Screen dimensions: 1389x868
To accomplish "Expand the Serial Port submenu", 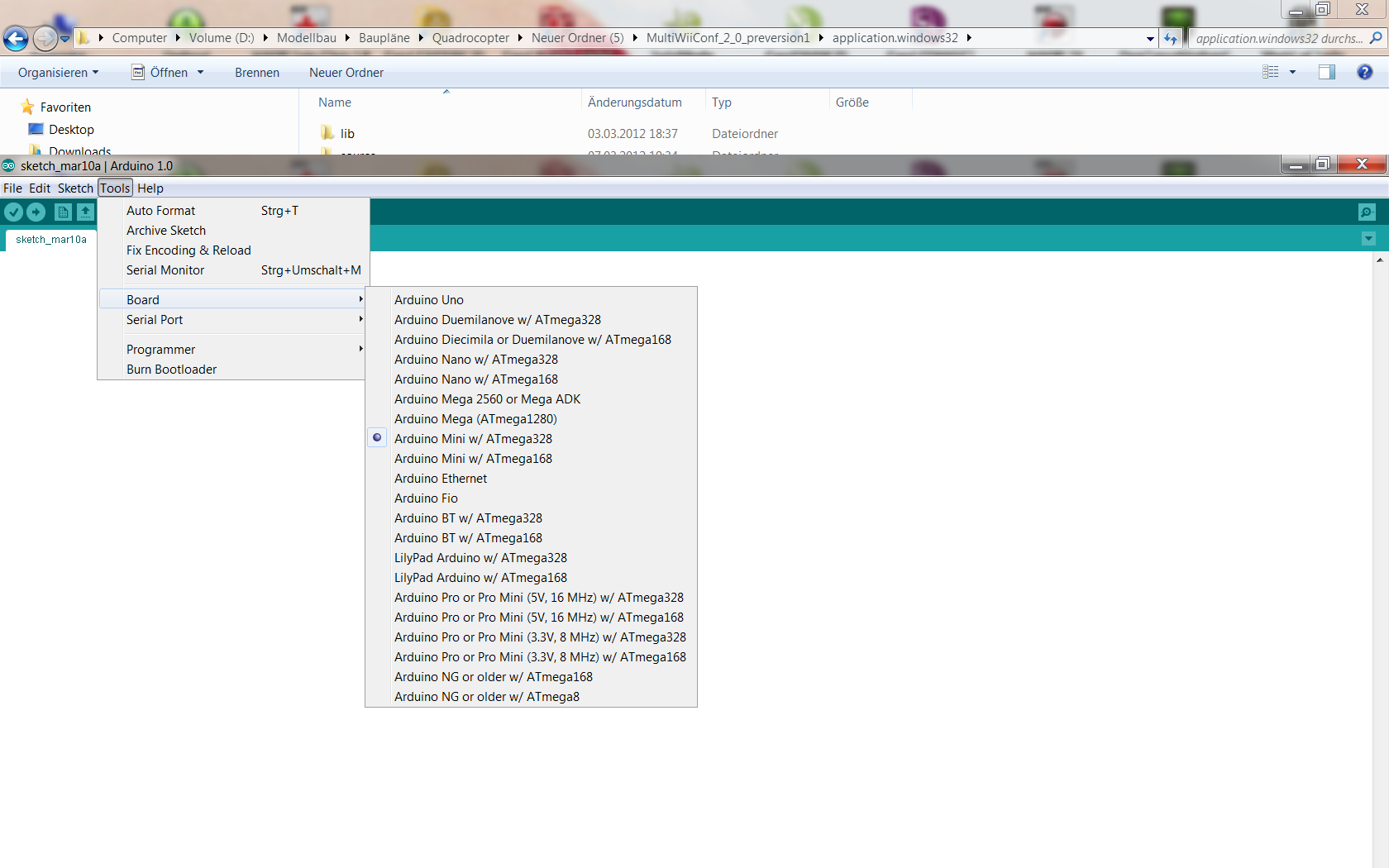I will point(231,320).
